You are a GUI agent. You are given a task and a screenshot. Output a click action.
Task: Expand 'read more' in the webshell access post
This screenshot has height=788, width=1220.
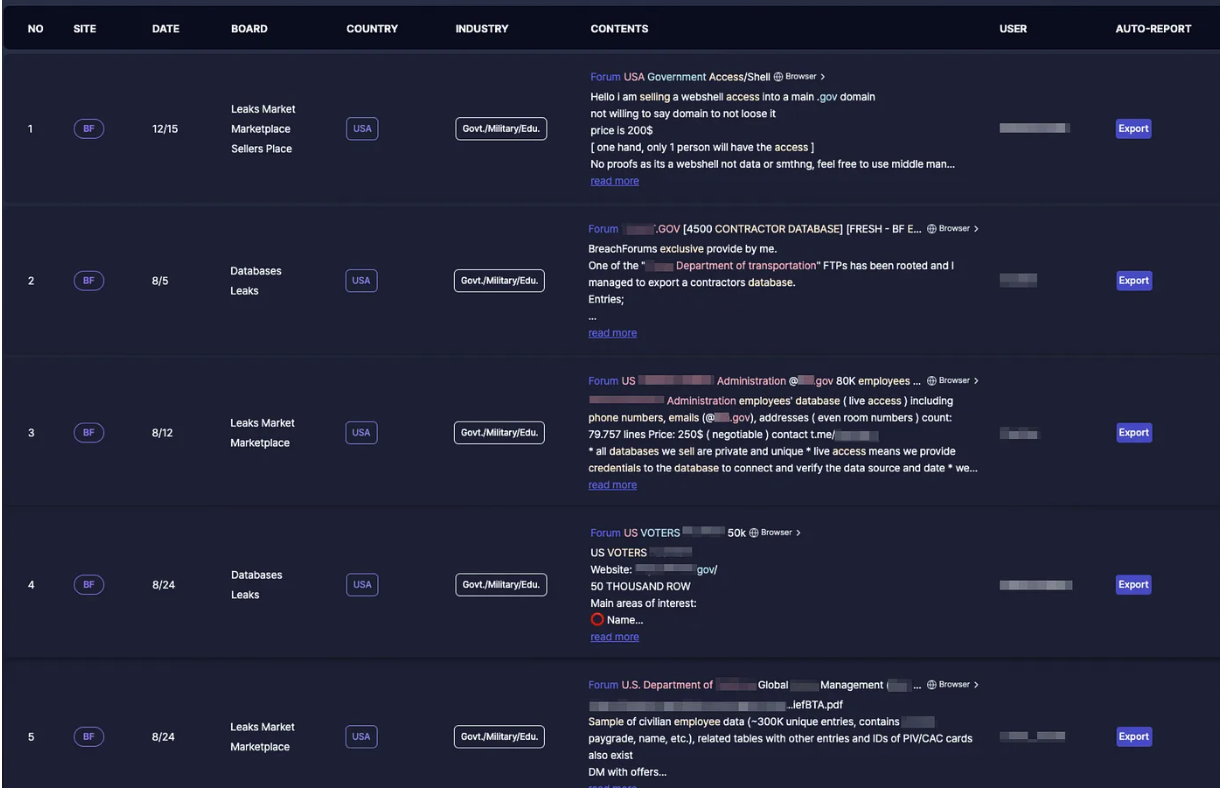[x=614, y=181]
